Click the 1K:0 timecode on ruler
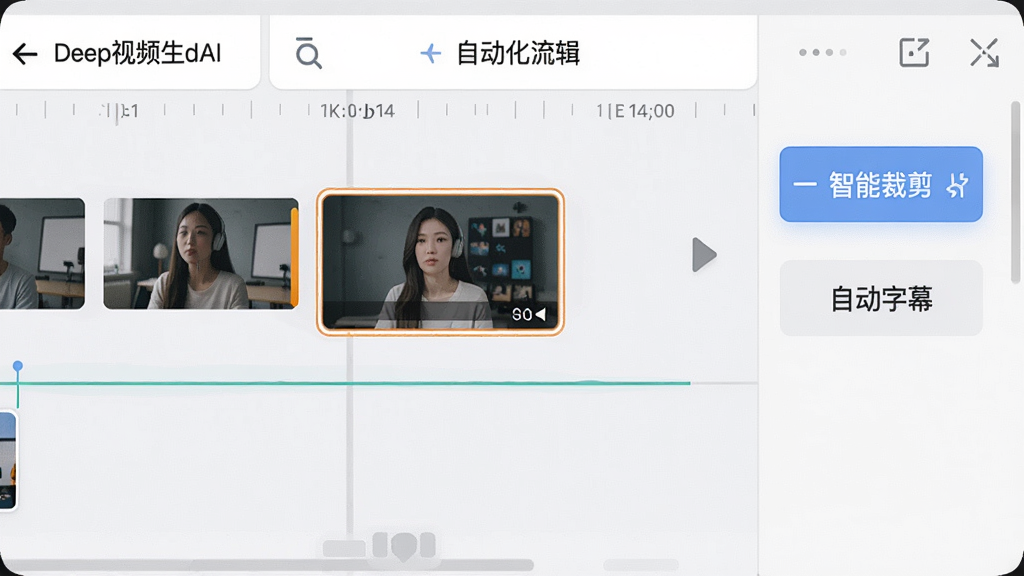Viewport: 1024px width, 576px height. coord(357,111)
